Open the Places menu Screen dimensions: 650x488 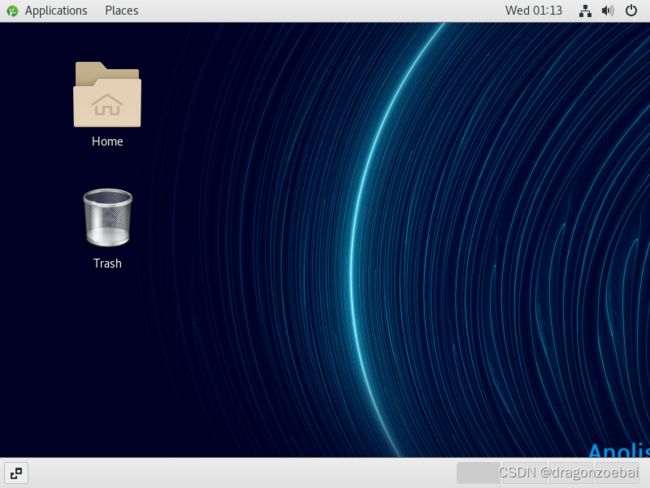tap(121, 10)
